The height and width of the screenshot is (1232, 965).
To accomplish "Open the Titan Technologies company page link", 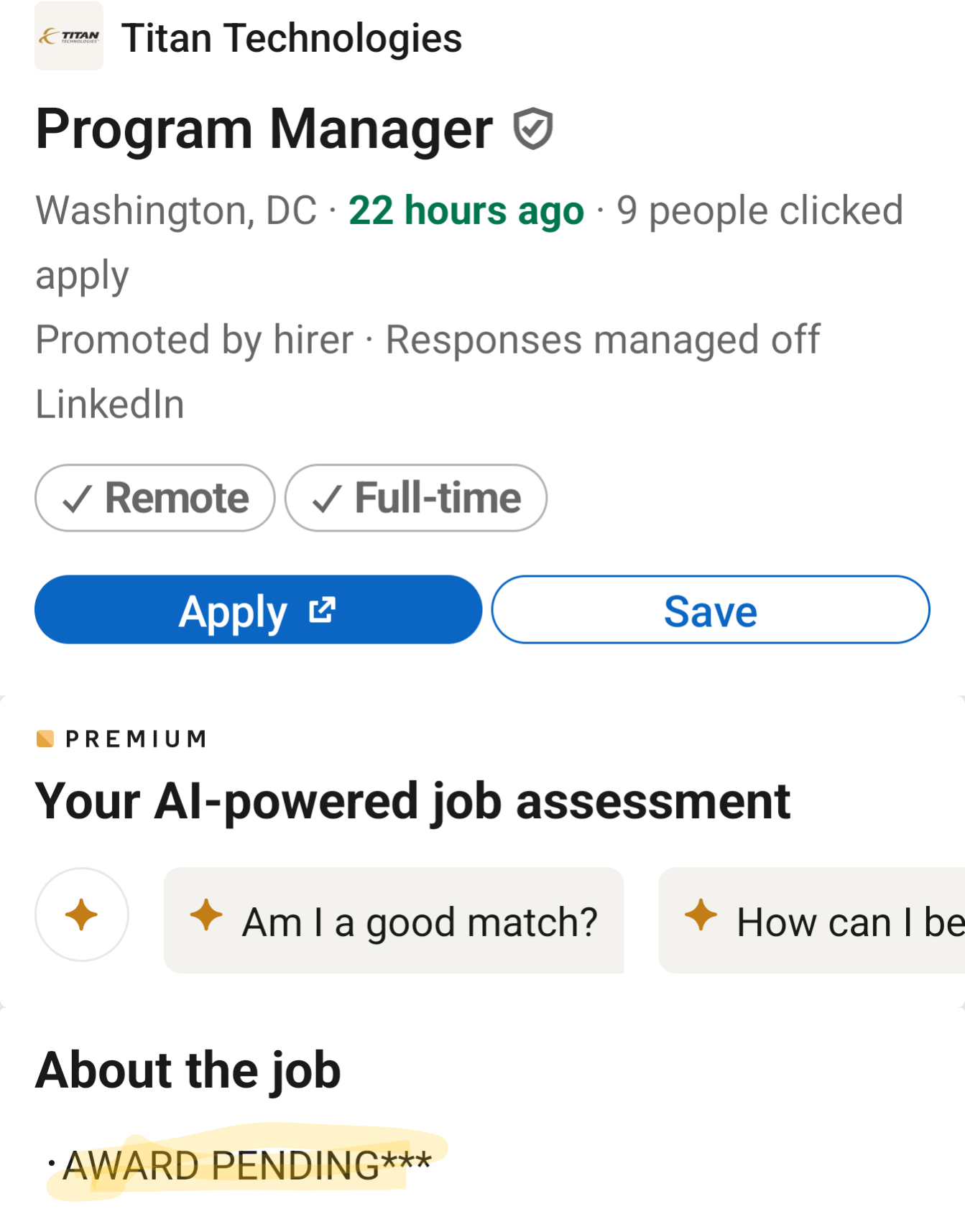I will 291,38.
